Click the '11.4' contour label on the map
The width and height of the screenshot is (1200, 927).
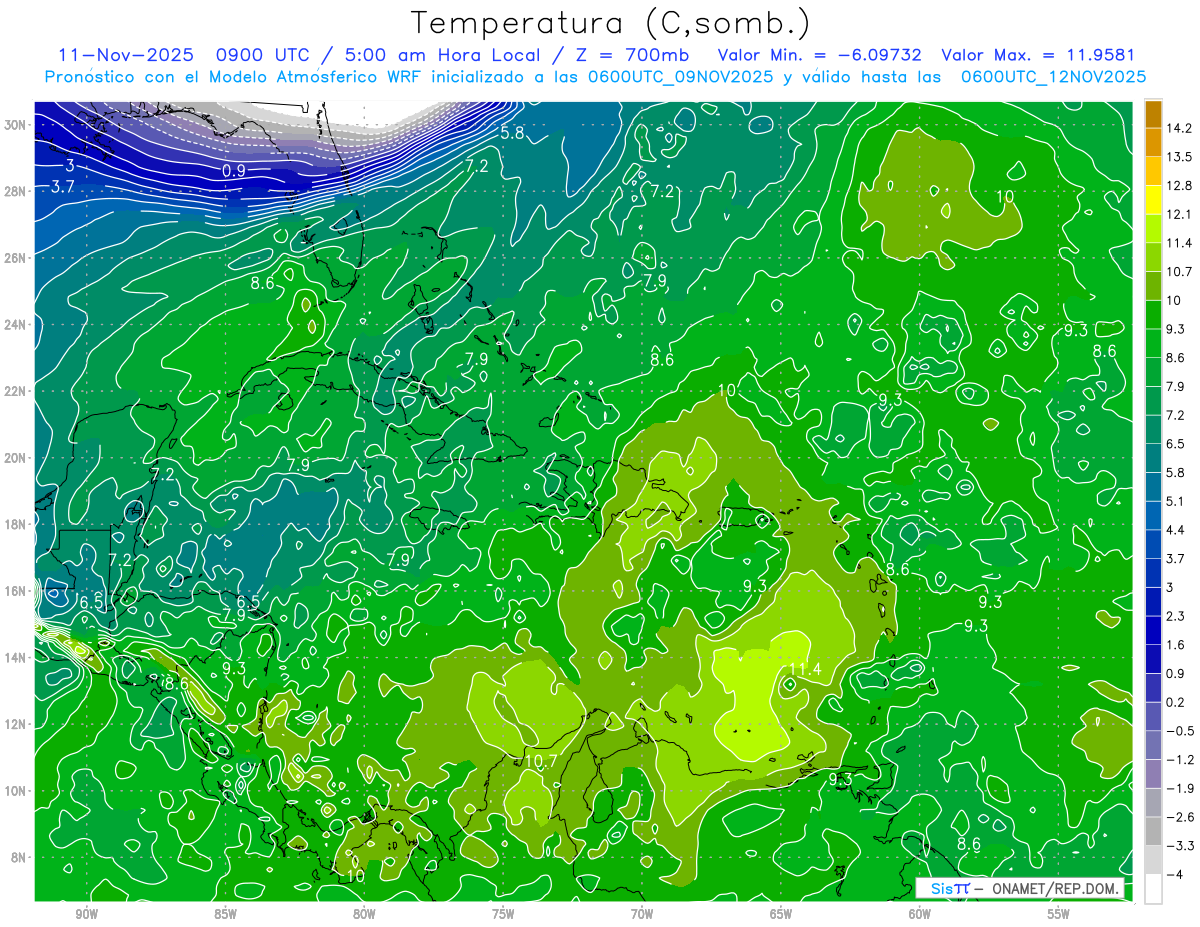coord(805,669)
